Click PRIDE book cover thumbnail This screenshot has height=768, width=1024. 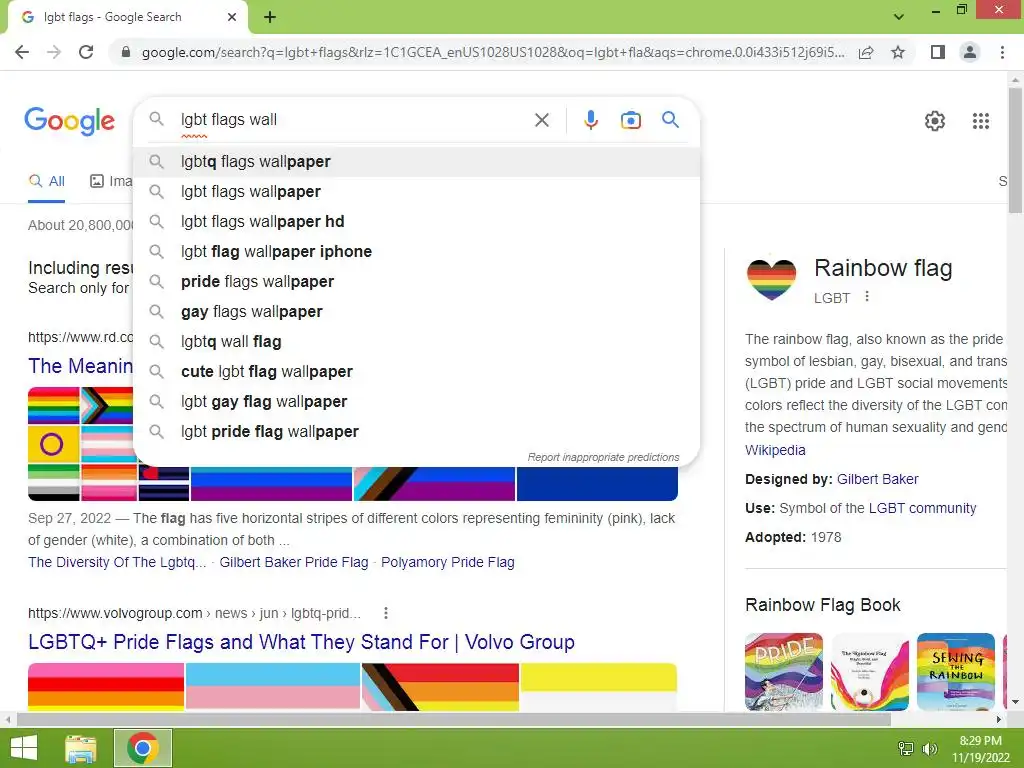pos(784,671)
